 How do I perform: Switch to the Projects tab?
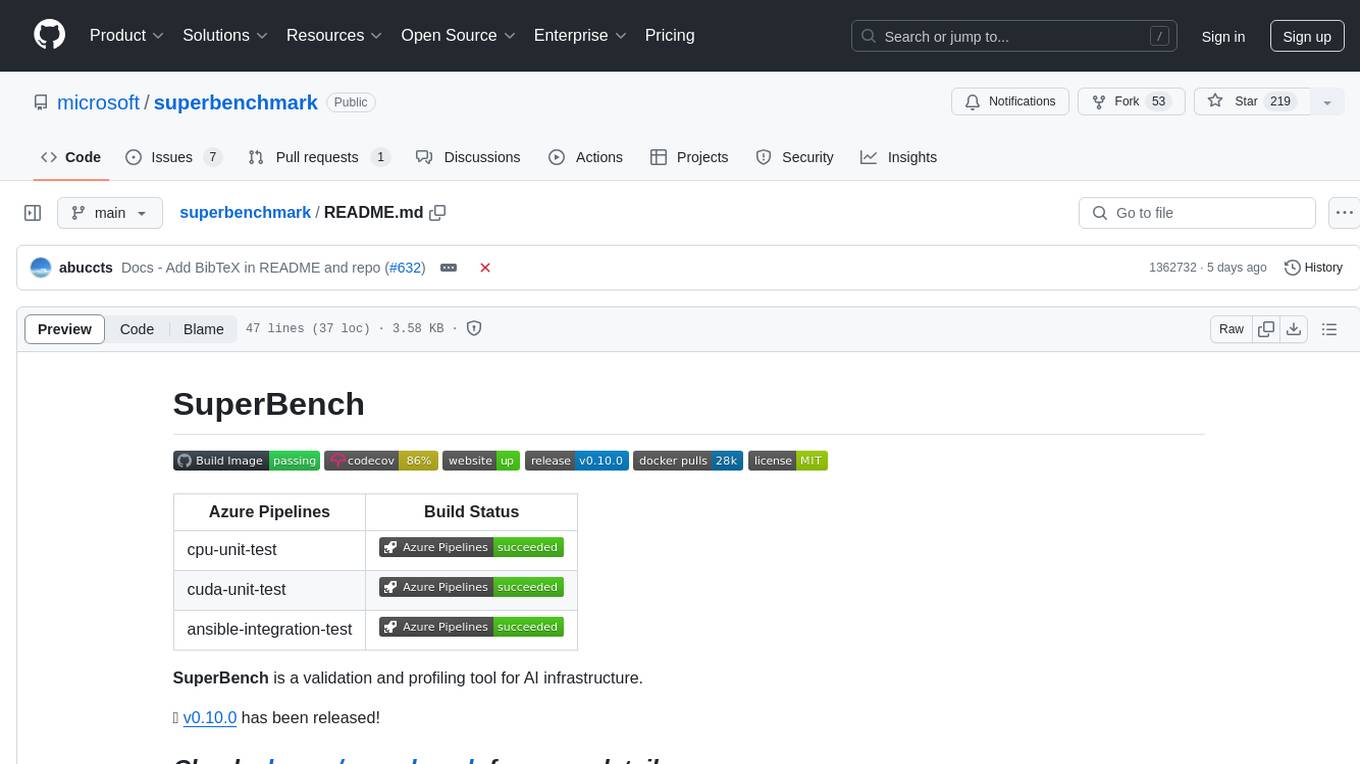689,157
